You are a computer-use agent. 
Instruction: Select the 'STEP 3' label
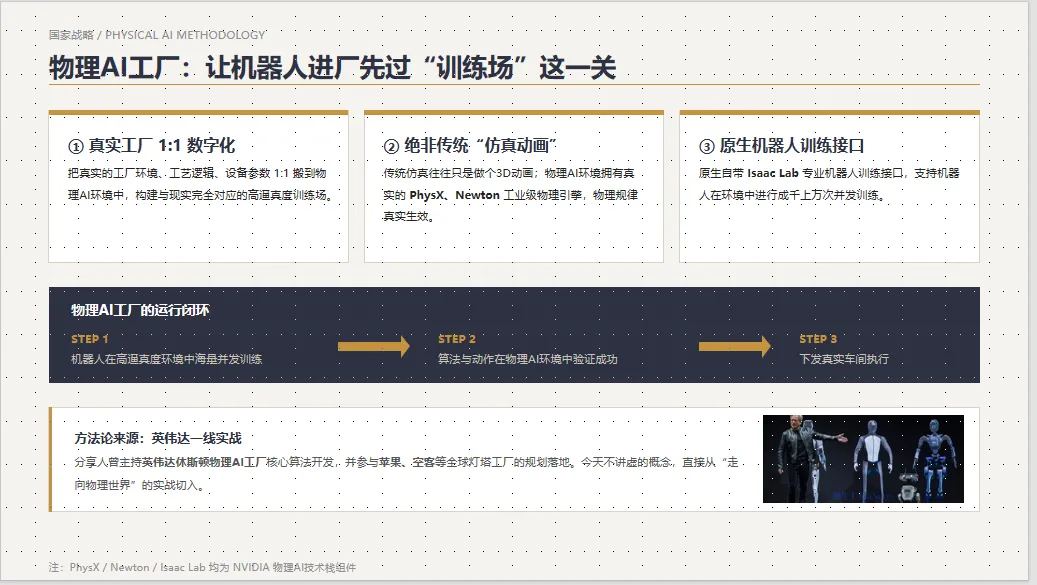[818, 339]
